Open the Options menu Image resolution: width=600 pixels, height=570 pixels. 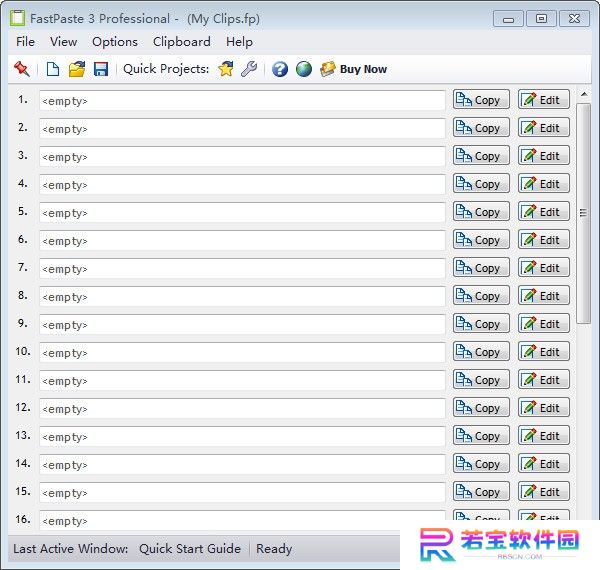[115, 42]
